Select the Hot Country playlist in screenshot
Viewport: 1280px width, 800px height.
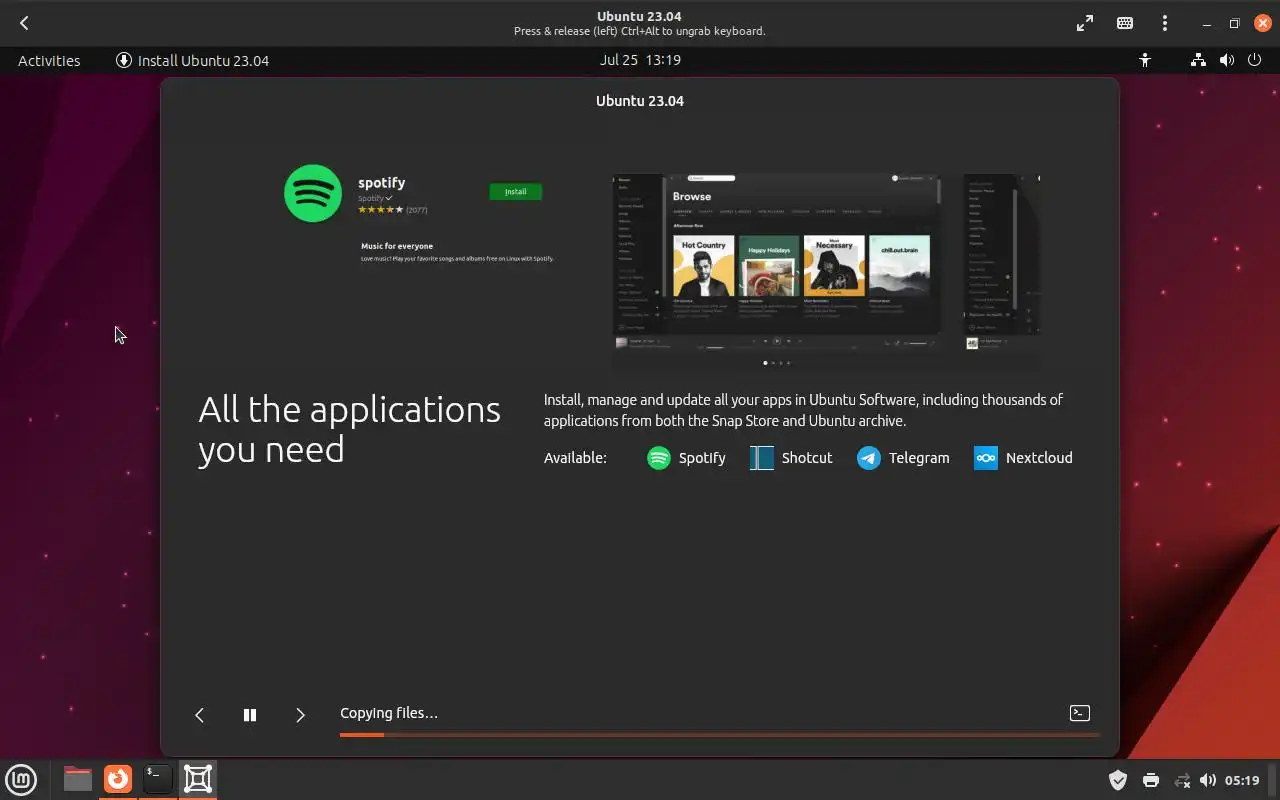tap(703, 266)
